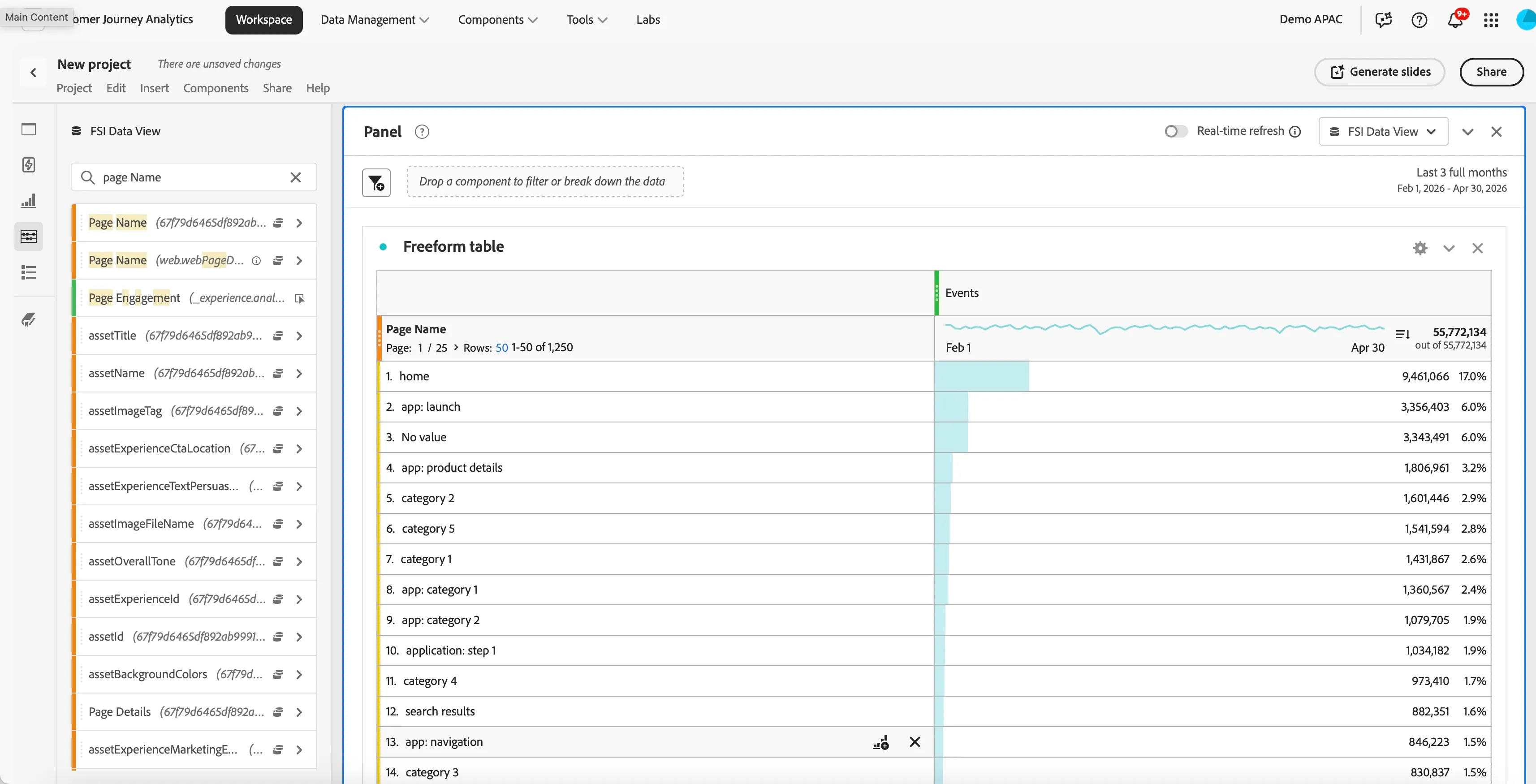Expand the Page Details component chevron
The image size is (1536, 784).
coord(299,712)
